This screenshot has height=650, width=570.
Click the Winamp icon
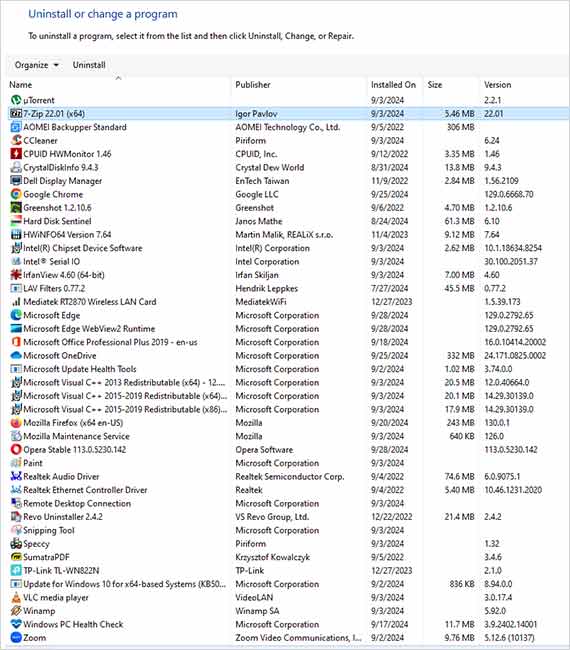pos(16,611)
